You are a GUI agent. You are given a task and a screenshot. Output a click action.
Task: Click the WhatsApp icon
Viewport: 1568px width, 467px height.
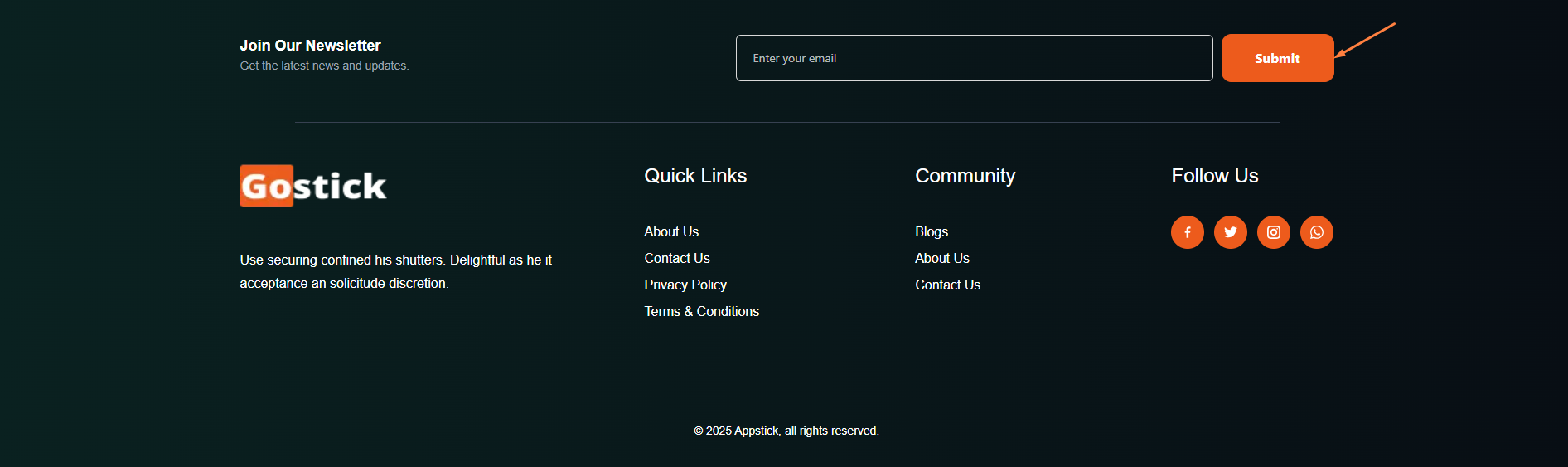[x=1316, y=232]
